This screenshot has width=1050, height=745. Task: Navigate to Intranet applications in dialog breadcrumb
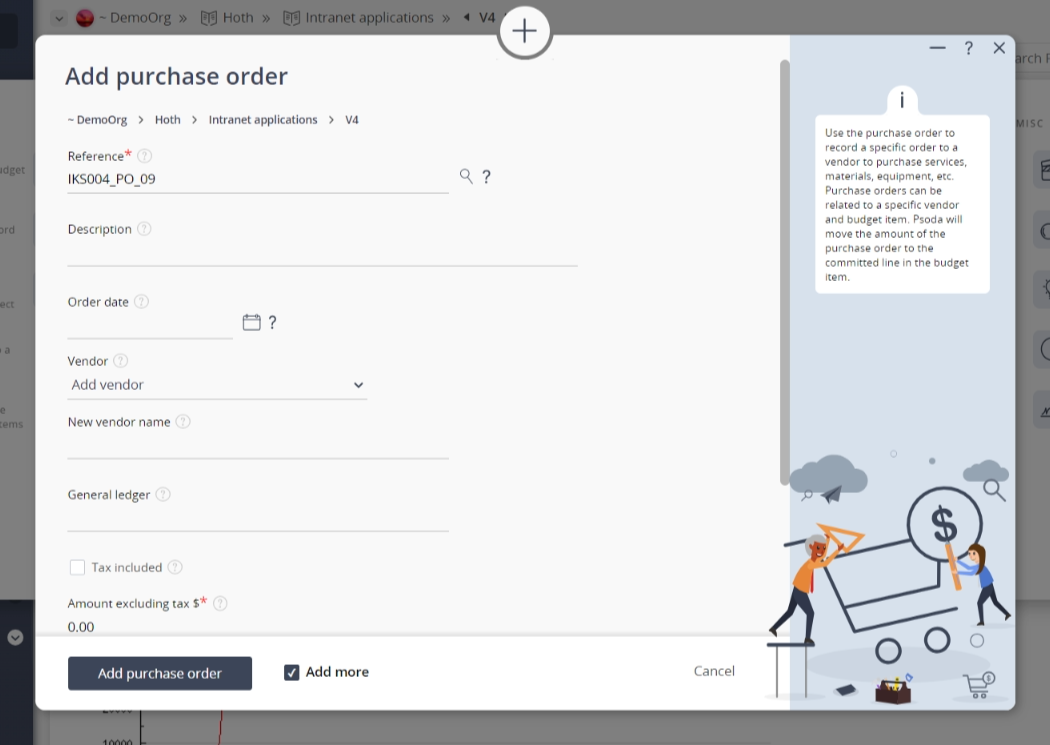tap(263, 120)
